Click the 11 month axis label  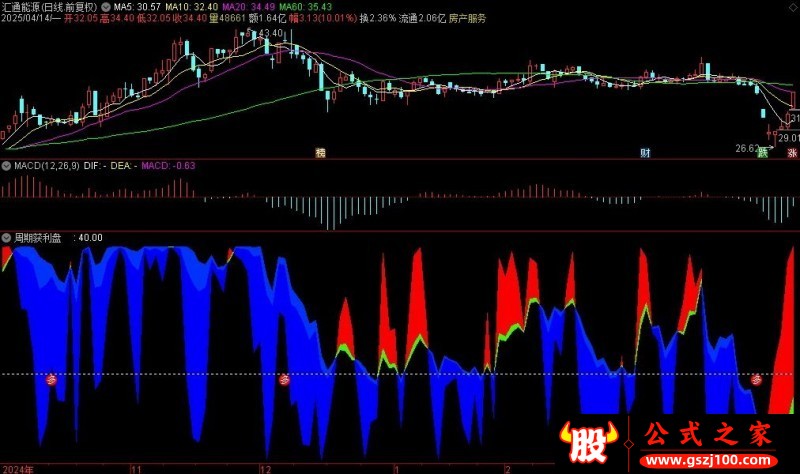pyautogui.click(x=136, y=469)
